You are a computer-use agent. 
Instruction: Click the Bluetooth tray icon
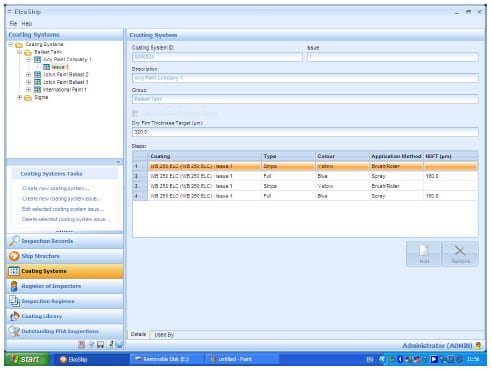[x=400, y=359]
